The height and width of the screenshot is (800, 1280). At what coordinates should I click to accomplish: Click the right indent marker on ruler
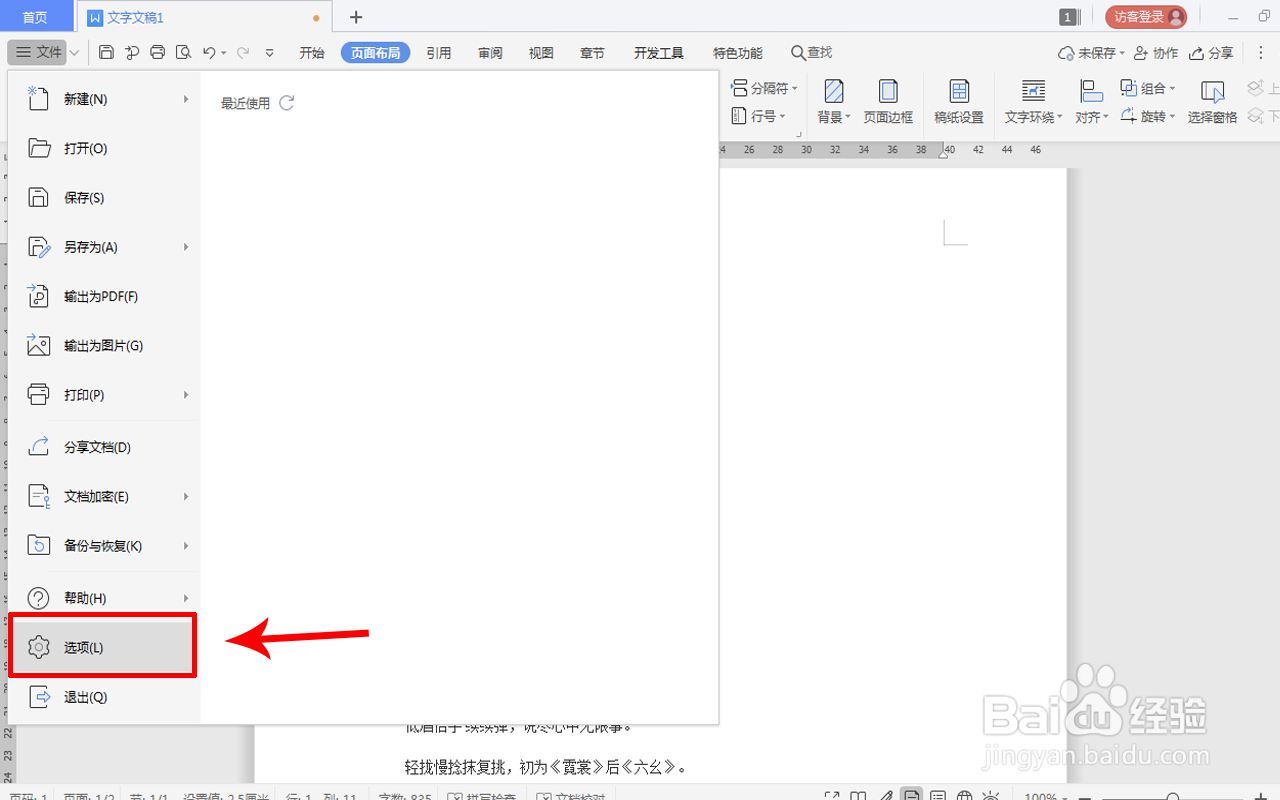(x=943, y=154)
